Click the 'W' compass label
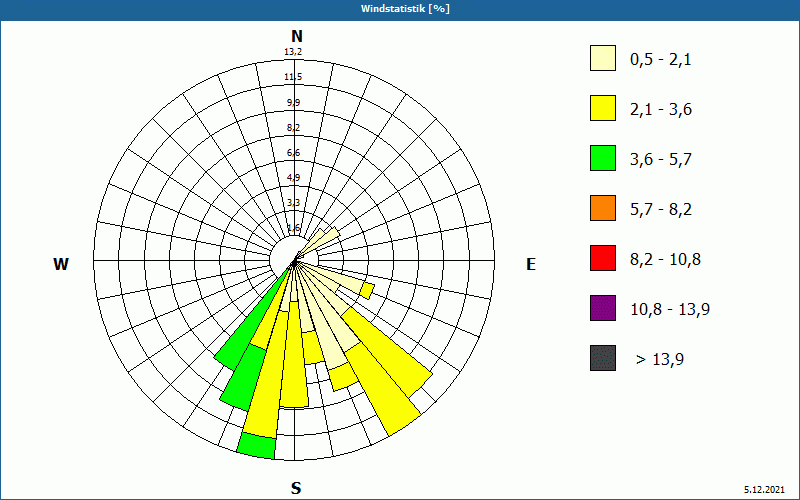Image resolution: width=800 pixels, height=500 pixels. point(61,264)
